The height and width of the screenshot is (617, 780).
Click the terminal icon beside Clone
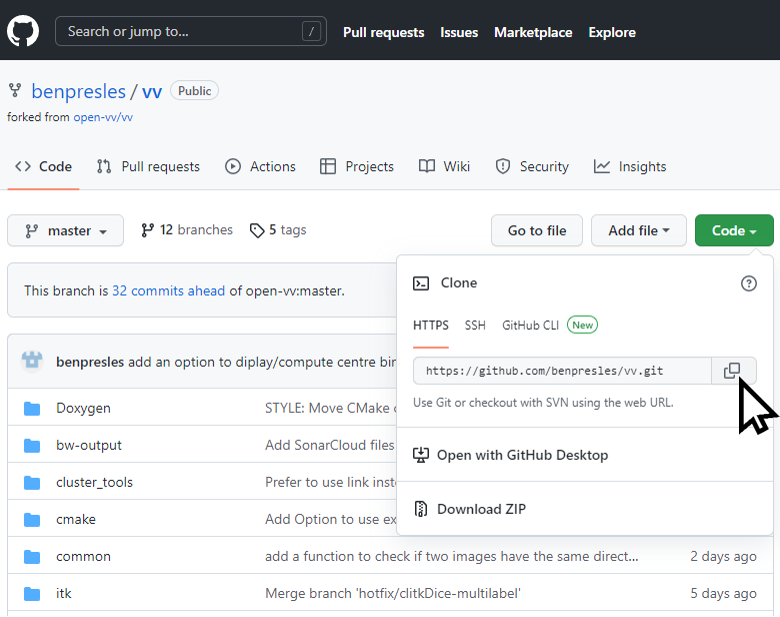(x=421, y=284)
